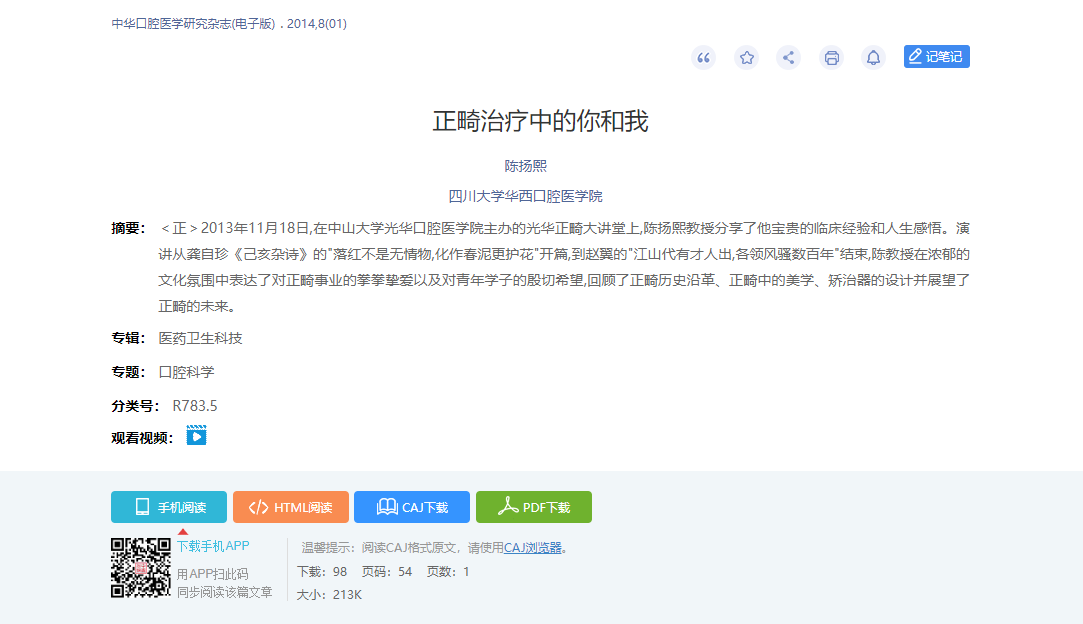Download the article via CAJ下载
1083x624 pixels.
(x=411, y=507)
